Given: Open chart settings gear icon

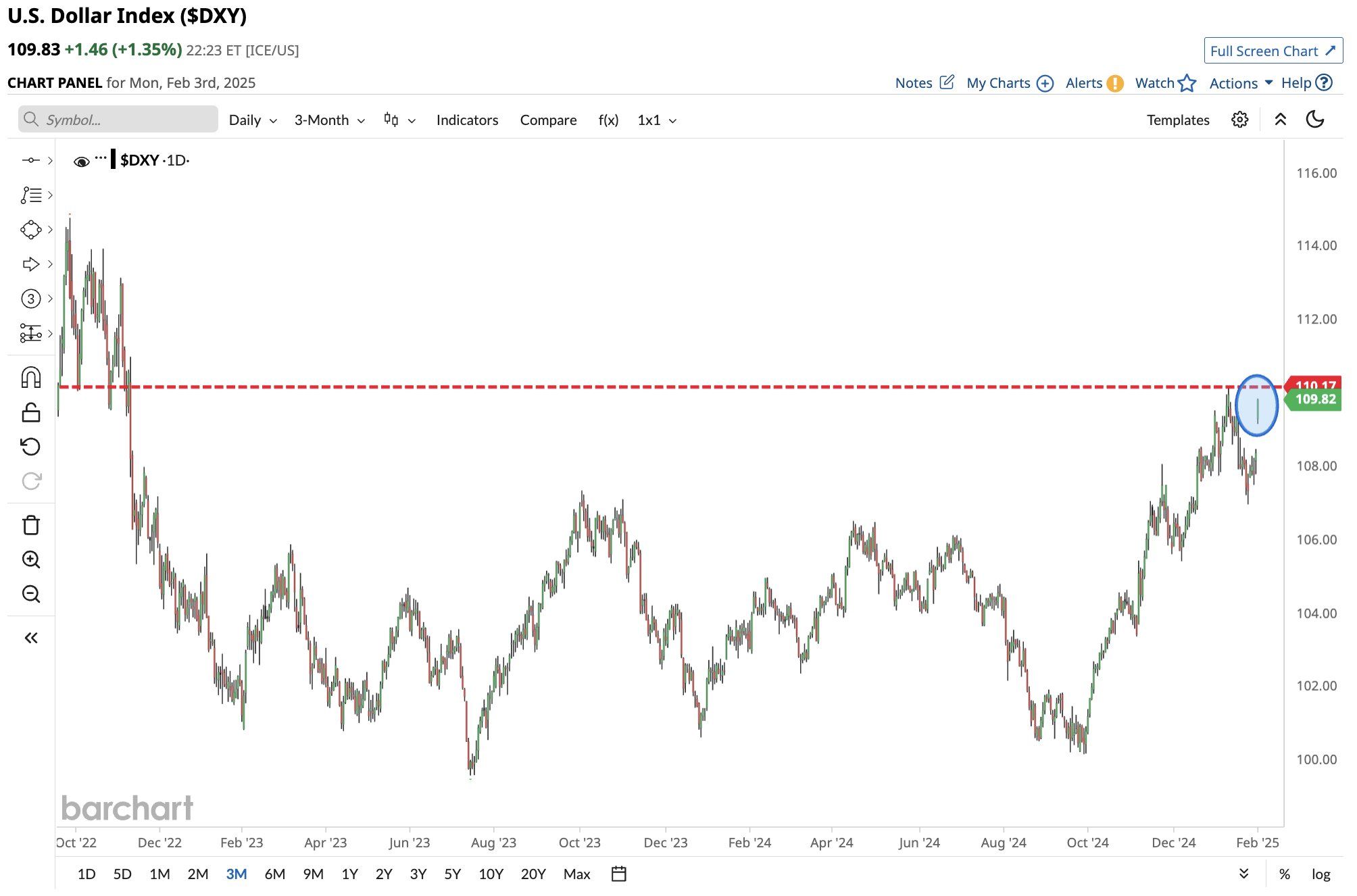Looking at the screenshot, I should [1239, 120].
